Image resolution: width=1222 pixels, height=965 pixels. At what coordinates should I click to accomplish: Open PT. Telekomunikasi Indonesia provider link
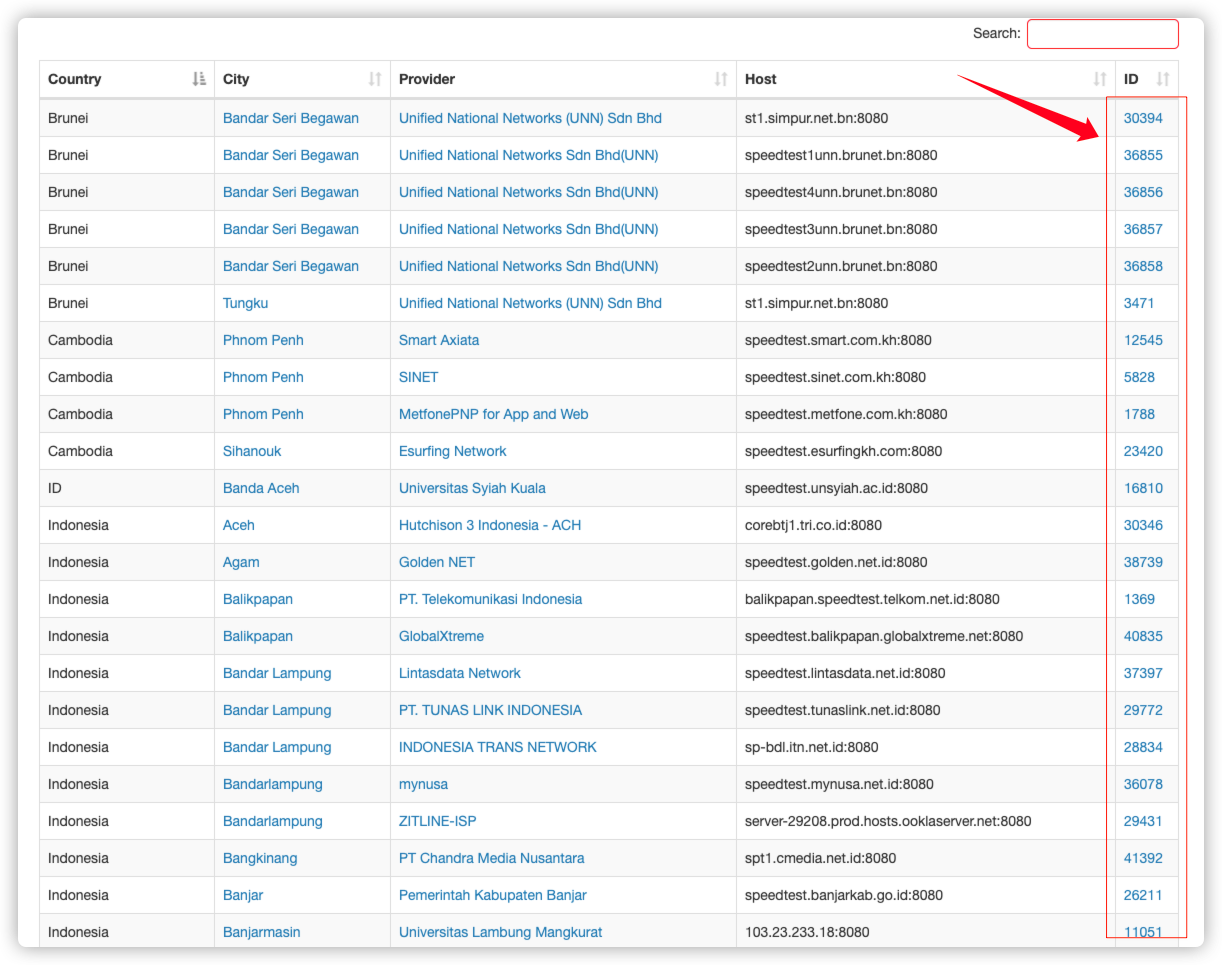(490, 599)
